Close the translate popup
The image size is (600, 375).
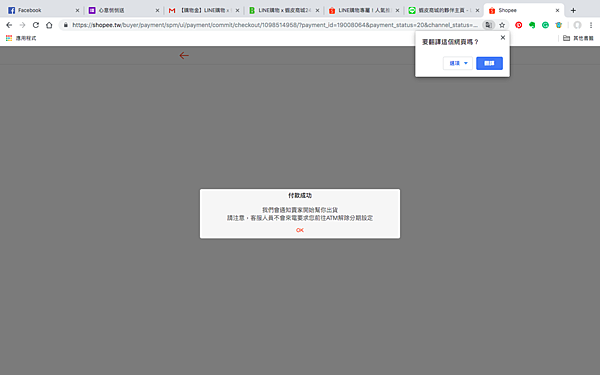(503, 38)
